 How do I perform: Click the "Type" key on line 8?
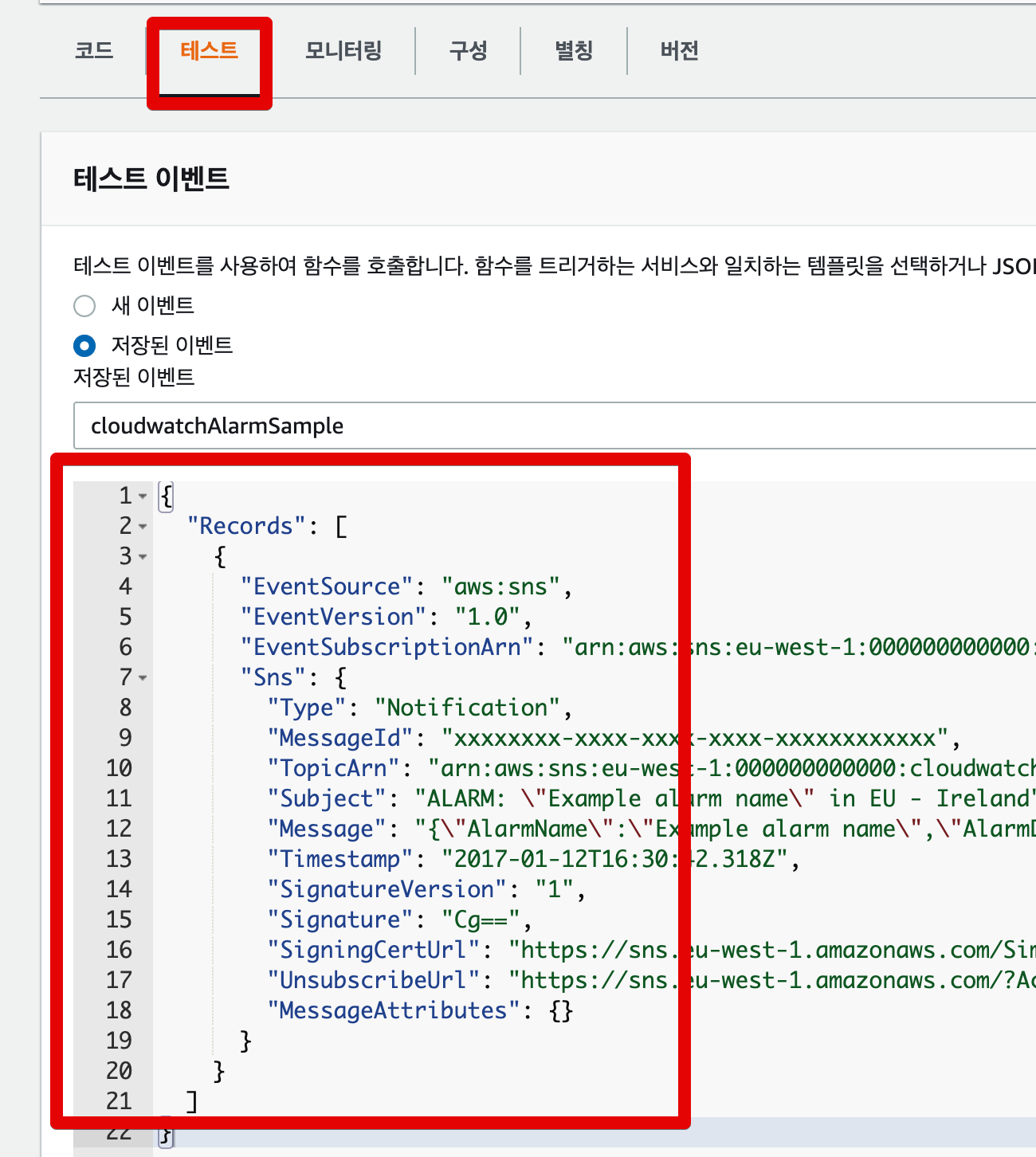click(x=307, y=708)
